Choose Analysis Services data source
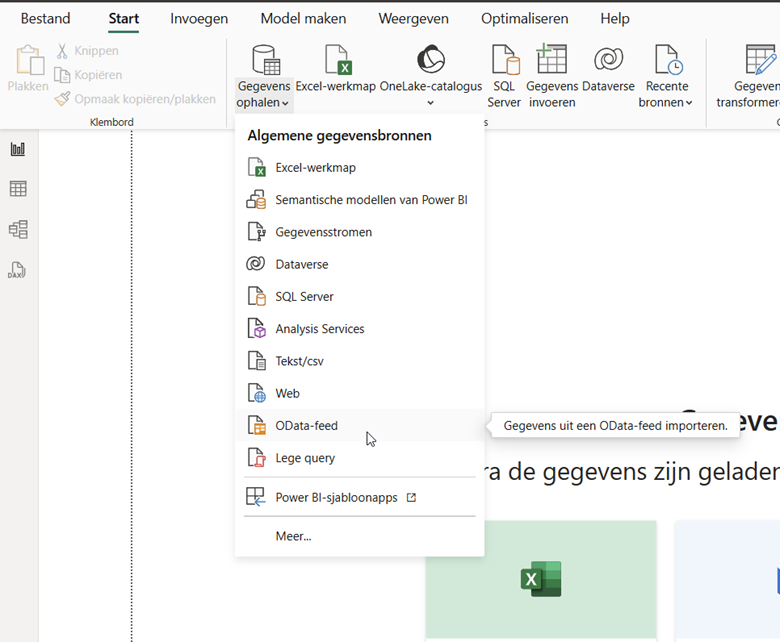The width and height of the screenshot is (780, 642). coord(359,329)
